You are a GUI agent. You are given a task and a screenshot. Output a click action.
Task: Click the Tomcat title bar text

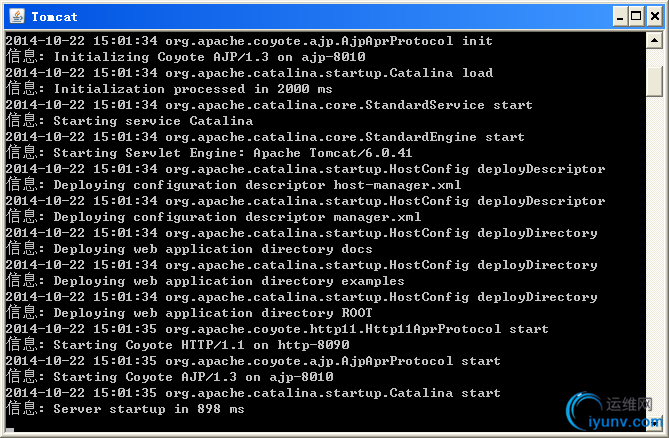click(54, 17)
